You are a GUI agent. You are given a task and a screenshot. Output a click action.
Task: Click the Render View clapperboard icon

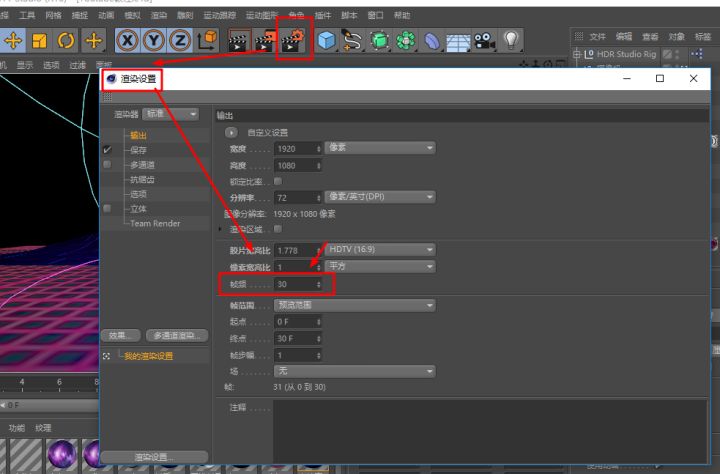[x=237, y=41]
